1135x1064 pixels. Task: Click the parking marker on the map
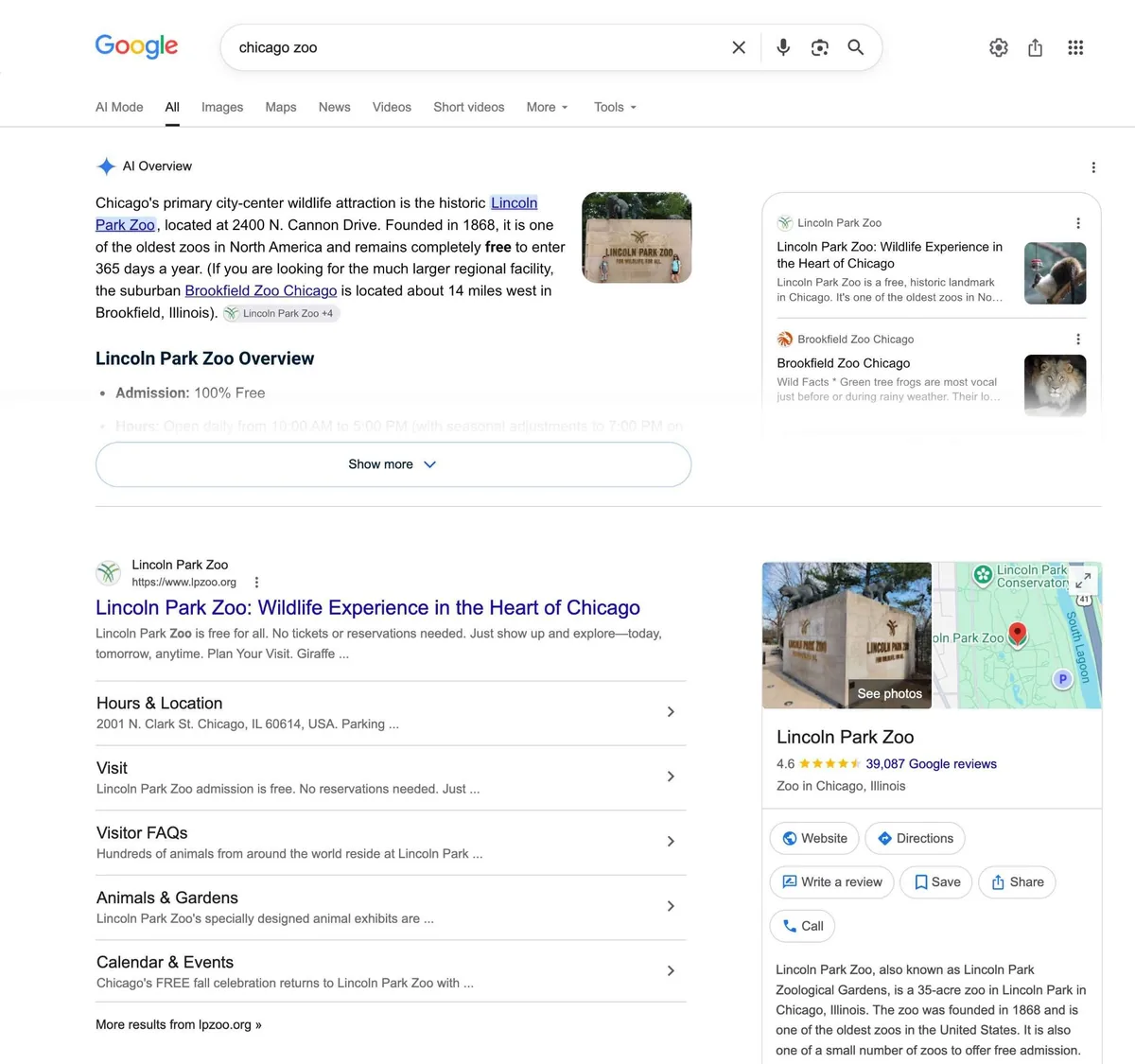(x=1062, y=678)
